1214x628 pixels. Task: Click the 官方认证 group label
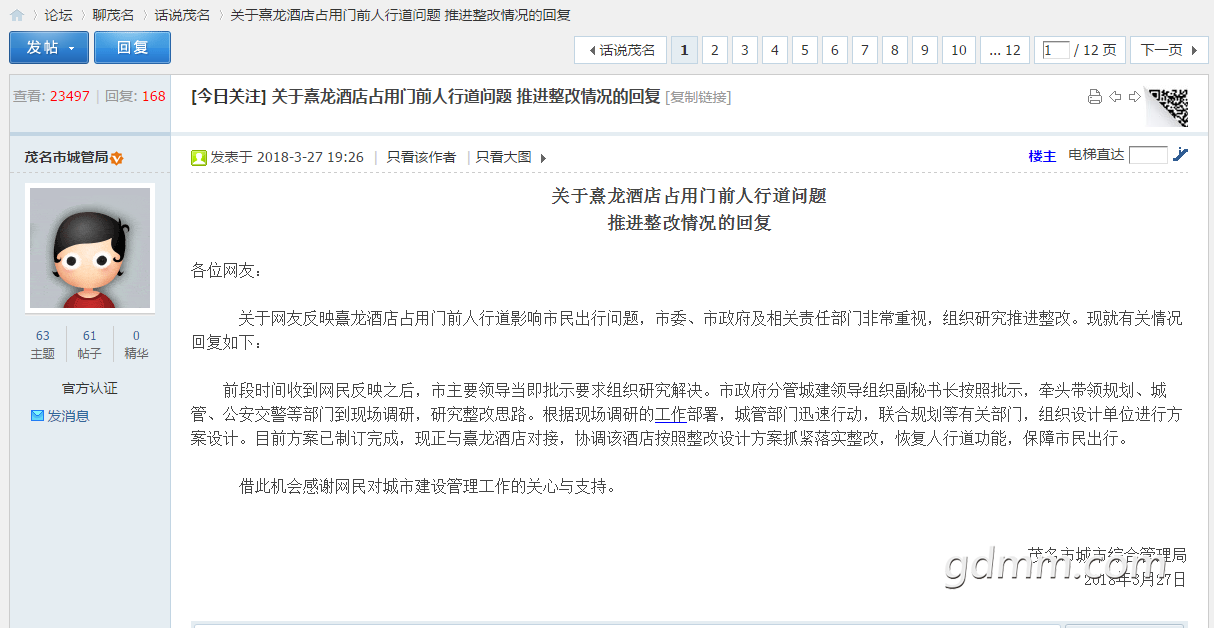pos(90,388)
